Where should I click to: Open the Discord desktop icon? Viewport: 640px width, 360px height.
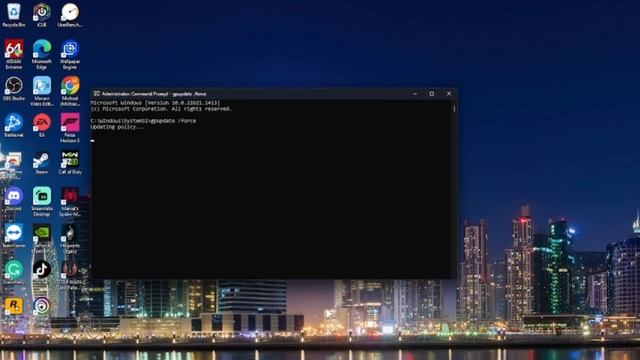click(13, 199)
